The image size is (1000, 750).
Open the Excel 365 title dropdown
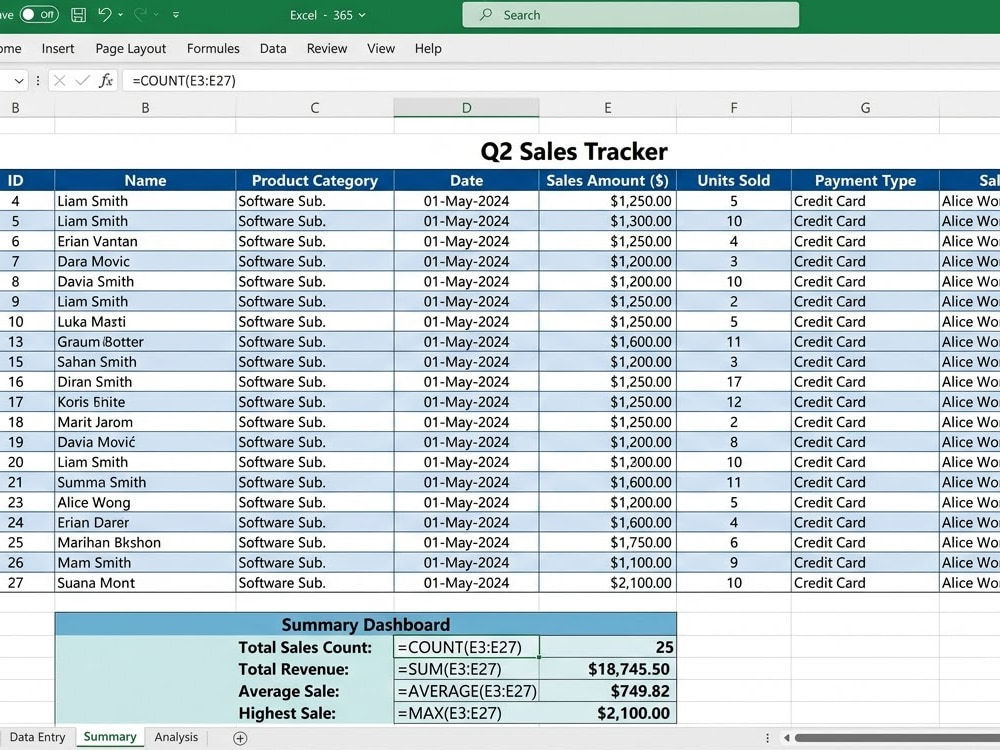(x=362, y=15)
